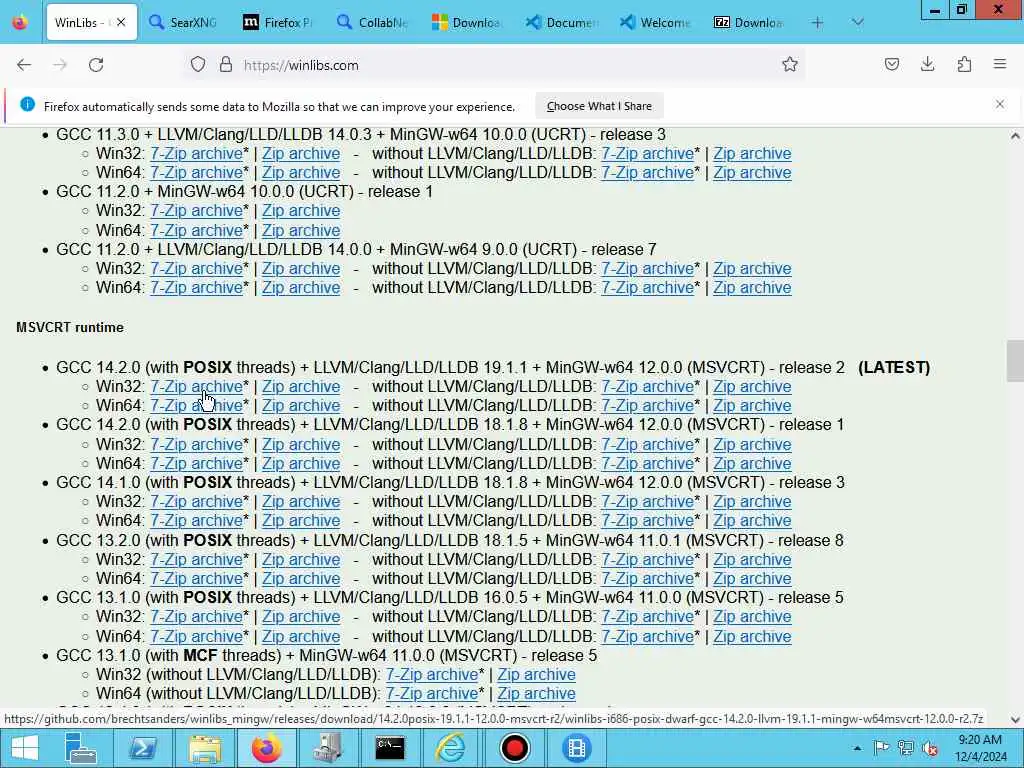
Task: Launch Internet Explorer from the taskbar
Action: tap(451, 748)
